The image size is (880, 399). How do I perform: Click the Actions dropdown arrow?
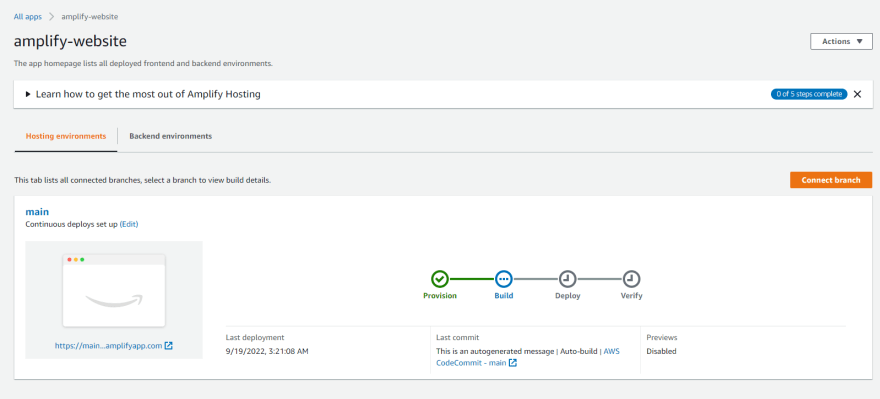click(x=860, y=42)
